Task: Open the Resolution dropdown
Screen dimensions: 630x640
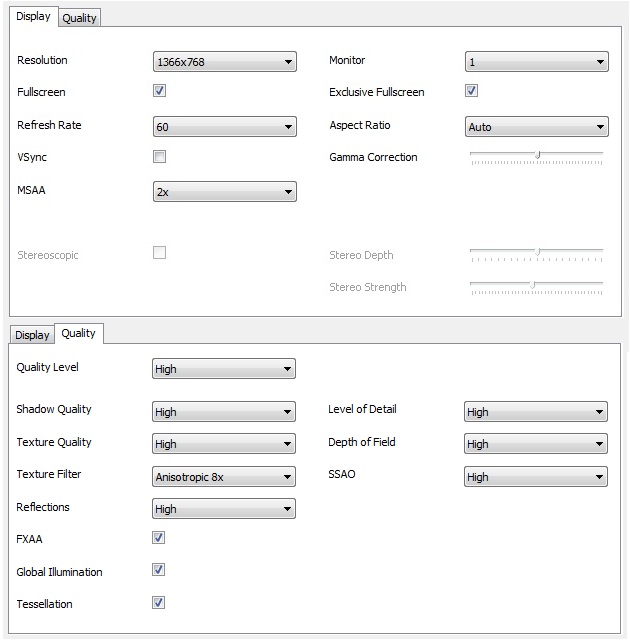Action: click(x=225, y=62)
